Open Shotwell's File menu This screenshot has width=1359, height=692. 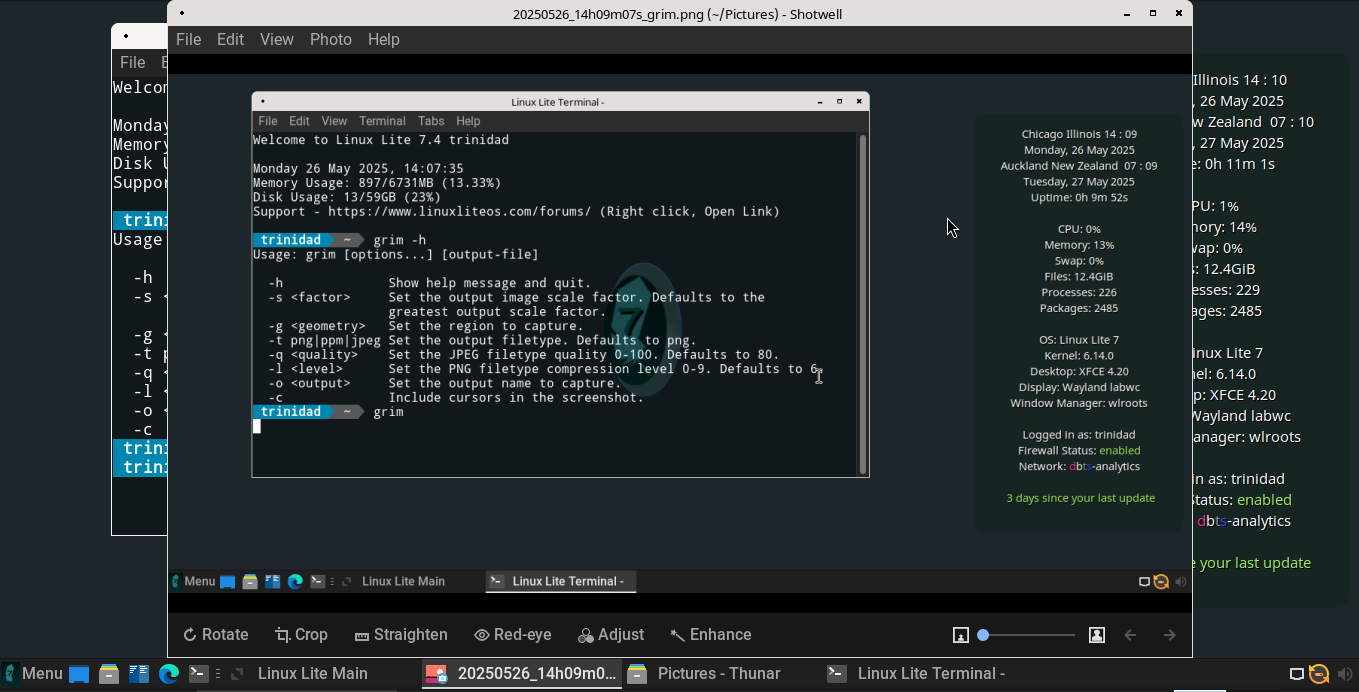point(188,39)
